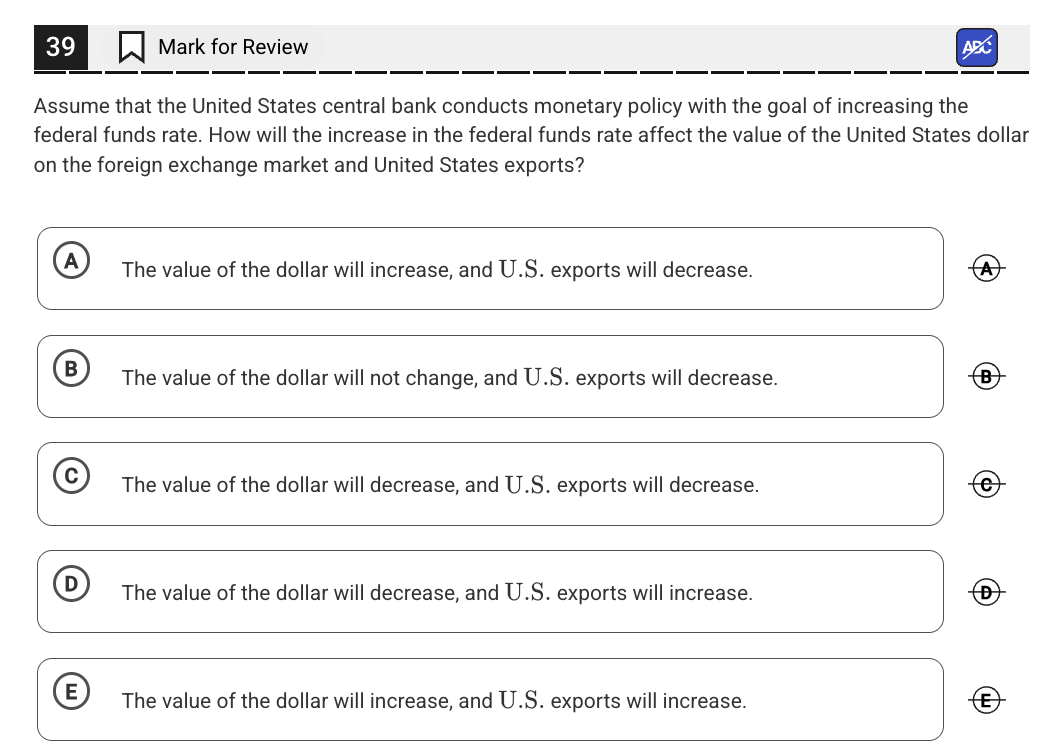Viewport: 1040px width, 752px height.
Task: Click the bookmark Mark for Review icon
Action: pos(131,47)
